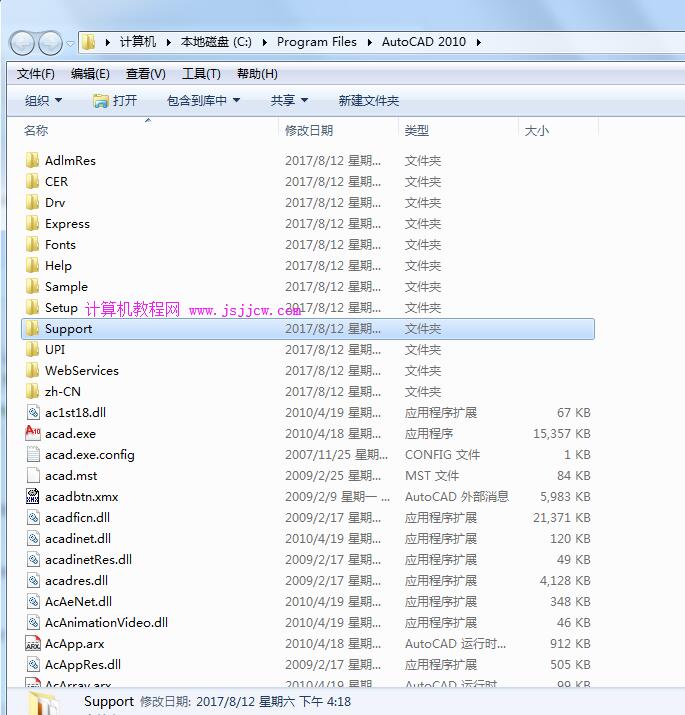Click the AcAnimationVideo.dll file name
Screen dimensions: 685x715
(x=106, y=622)
